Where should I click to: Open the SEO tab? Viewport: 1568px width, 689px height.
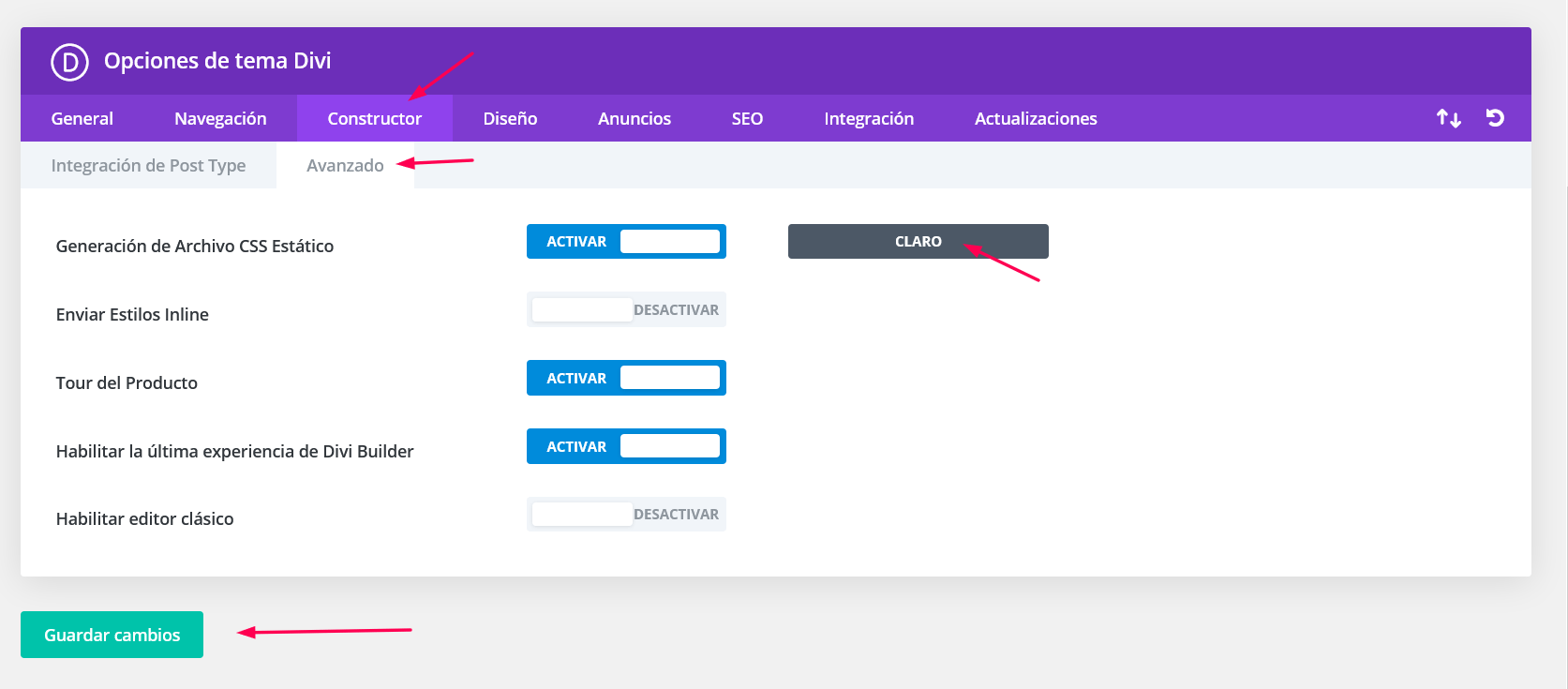coord(747,118)
